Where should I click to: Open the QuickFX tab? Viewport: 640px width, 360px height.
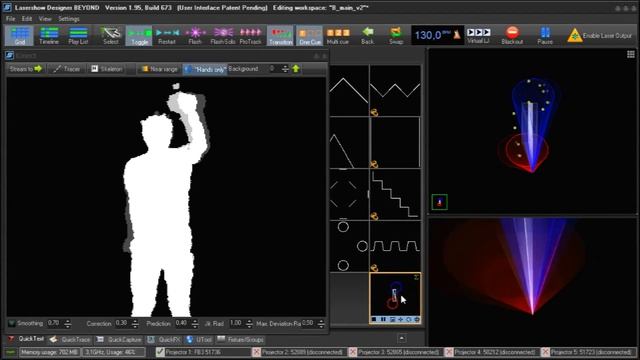164,339
